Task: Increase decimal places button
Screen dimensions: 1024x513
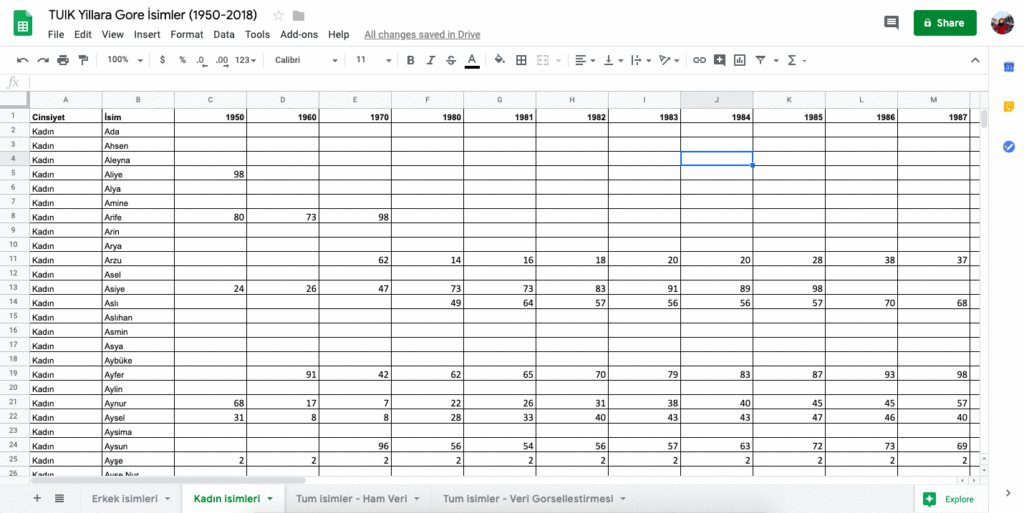Action: coord(222,60)
